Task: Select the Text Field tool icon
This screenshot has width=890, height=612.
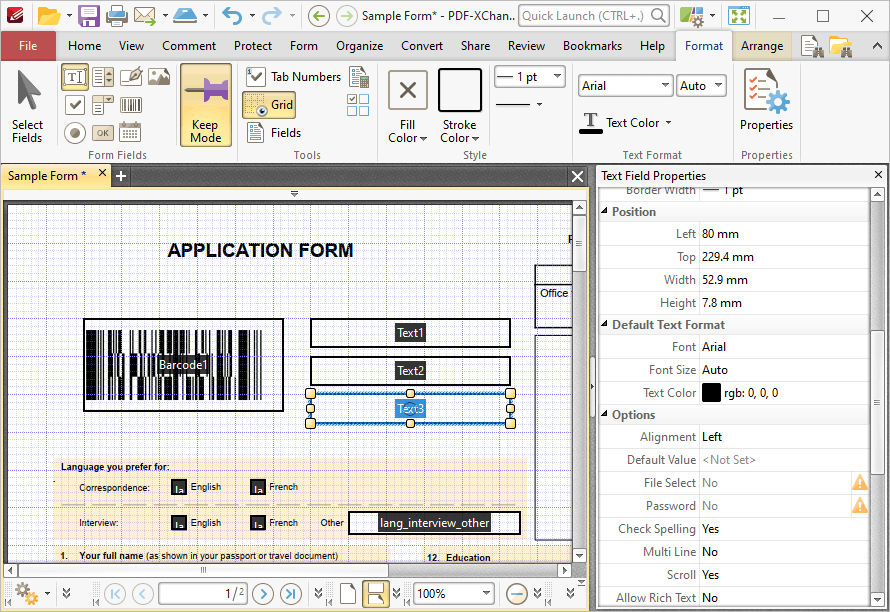Action: [x=75, y=77]
